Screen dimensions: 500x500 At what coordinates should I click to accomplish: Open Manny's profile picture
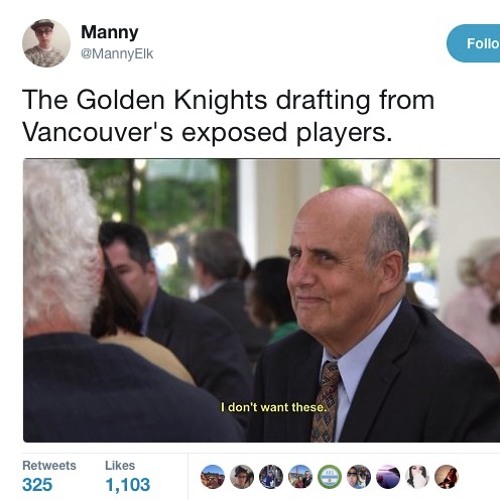point(46,43)
